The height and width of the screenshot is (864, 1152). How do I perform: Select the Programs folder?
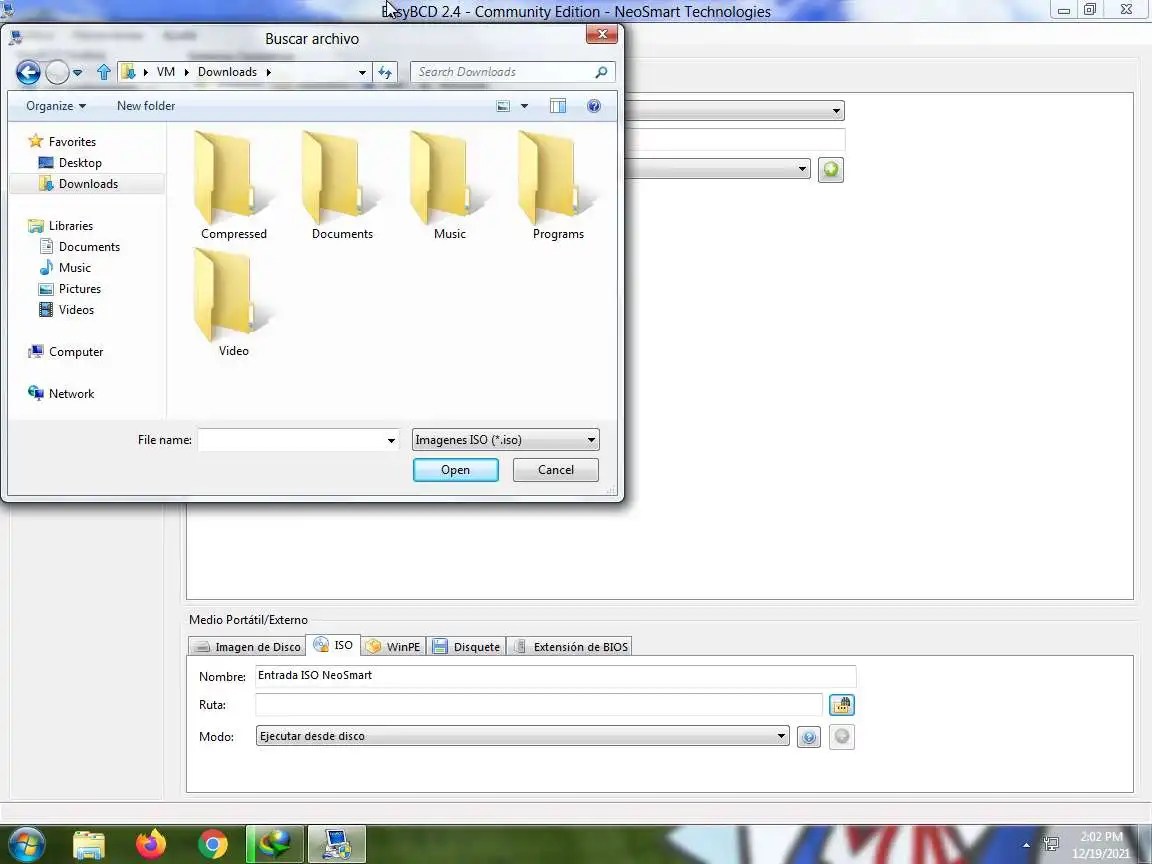click(x=558, y=185)
